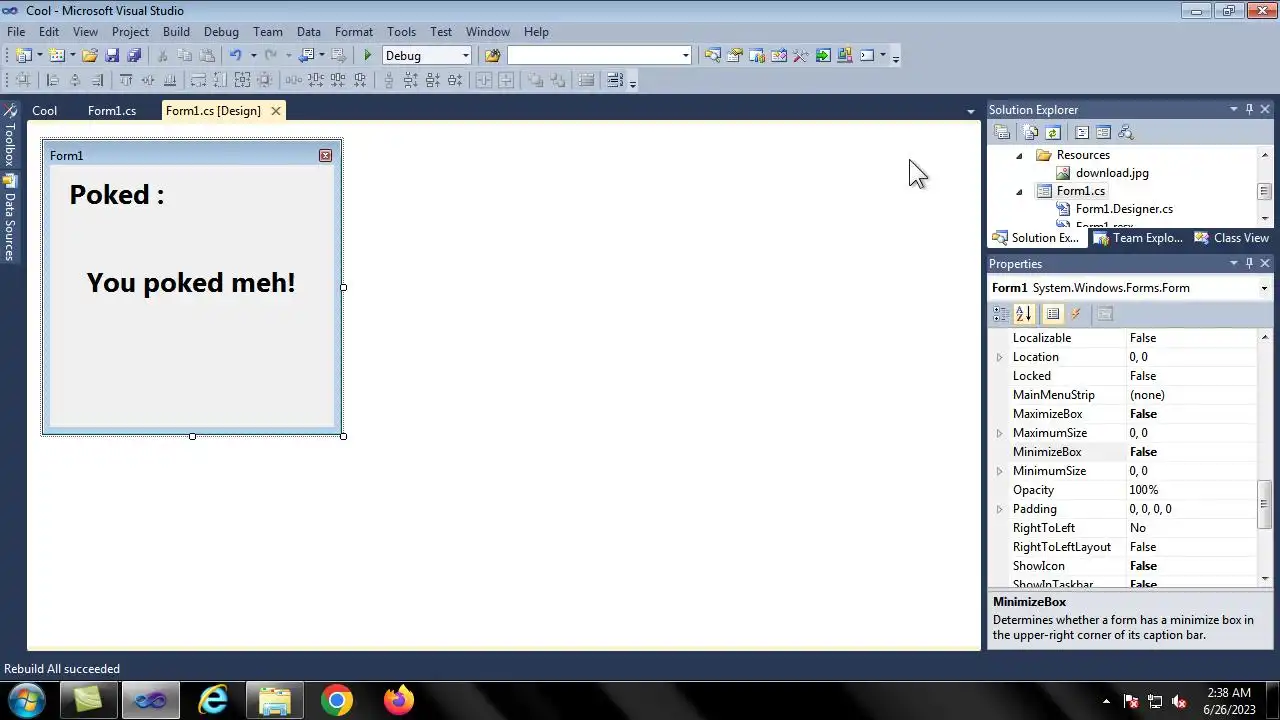Open the active documents list dropdown arrow
Image resolution: width=1280 pixels, height=720 pixels.
[970, 111]
